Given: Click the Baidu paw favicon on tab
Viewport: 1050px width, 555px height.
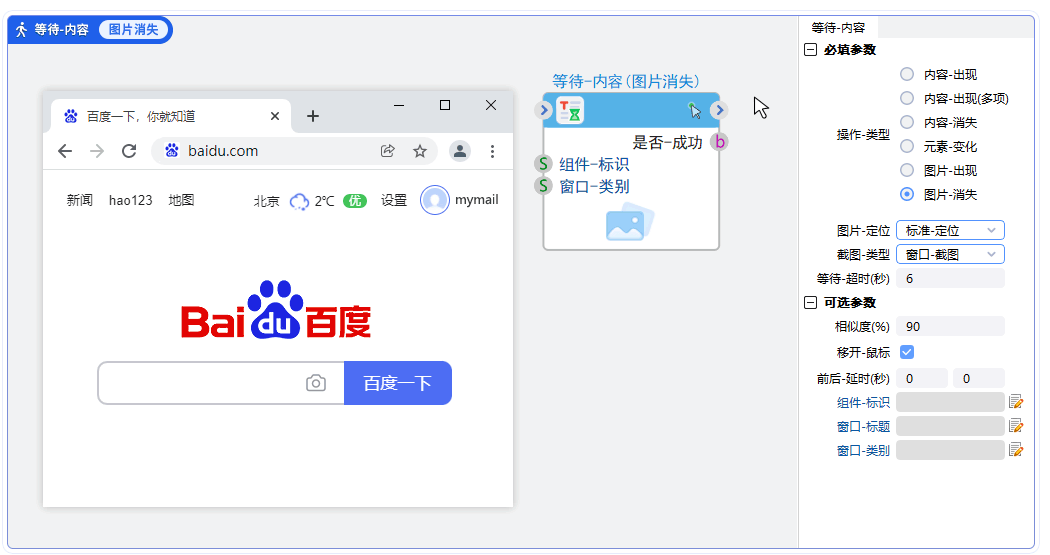Looking at the screenshot, I should 70,116.
